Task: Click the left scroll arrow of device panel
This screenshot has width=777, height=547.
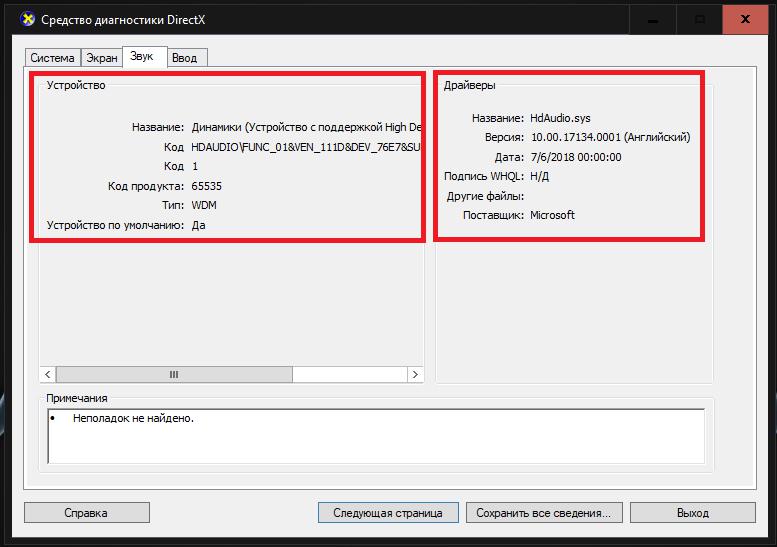Action: [48, 375]
